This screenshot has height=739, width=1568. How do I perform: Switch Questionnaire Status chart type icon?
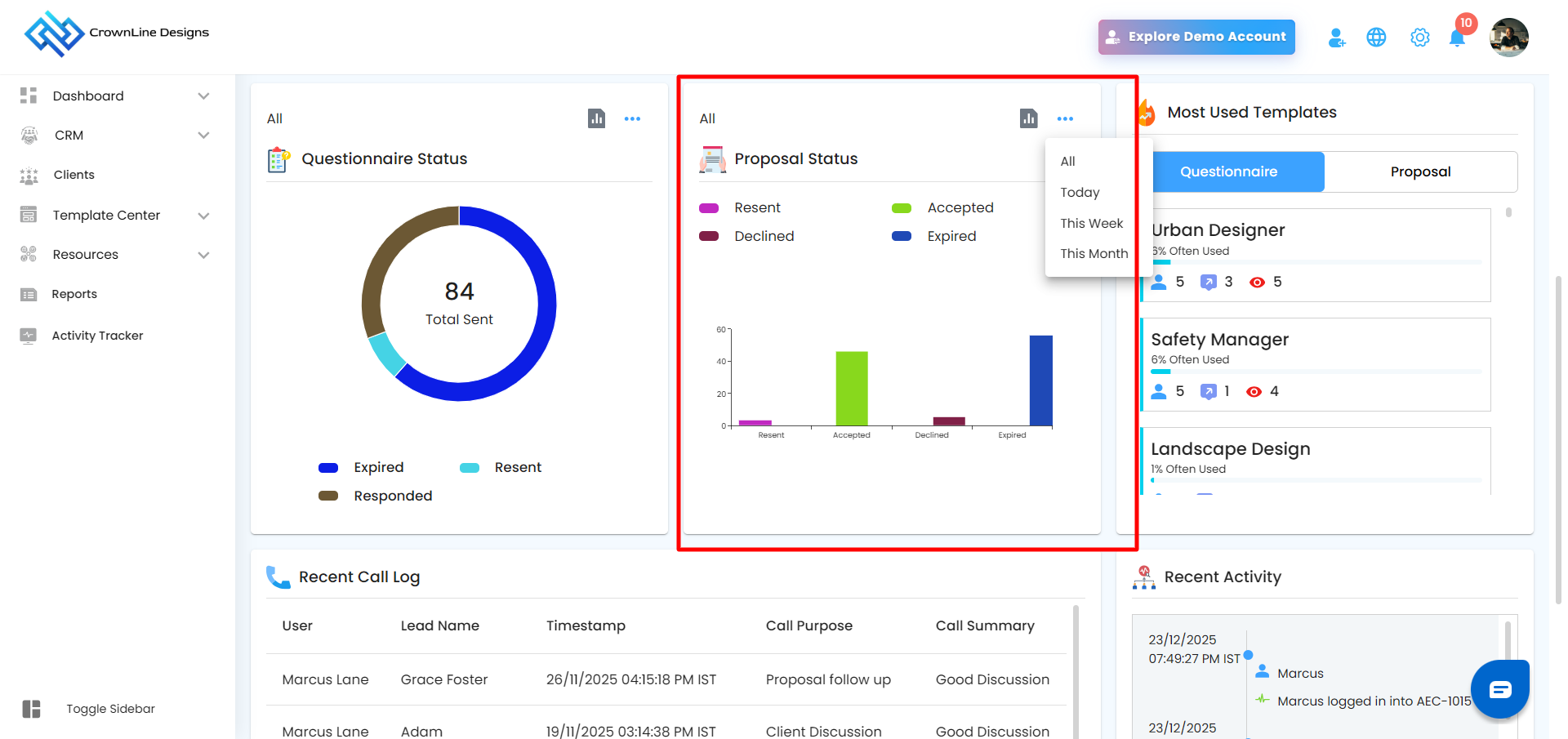click(x=597, y=118)
